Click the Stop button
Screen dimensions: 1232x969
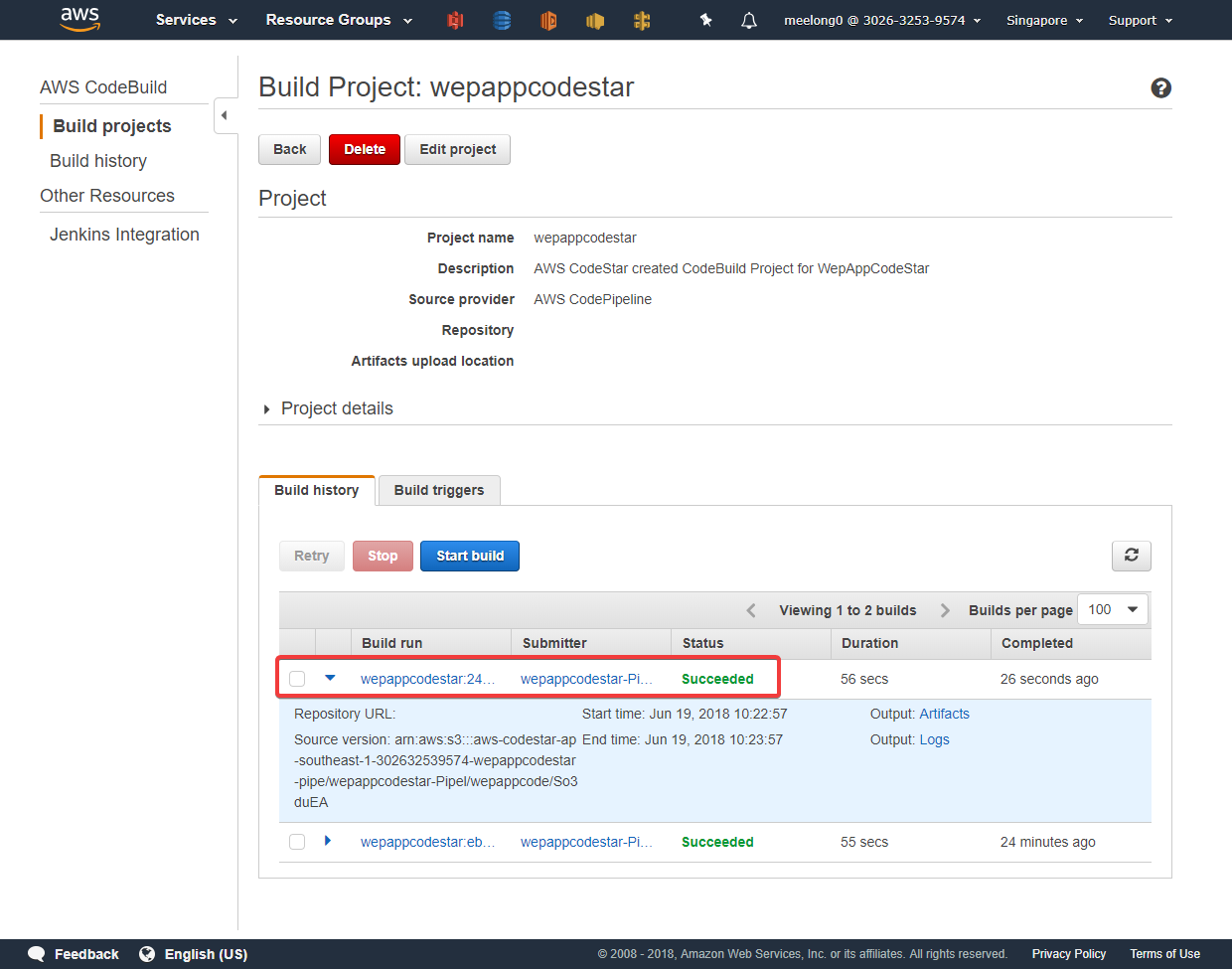383,556
